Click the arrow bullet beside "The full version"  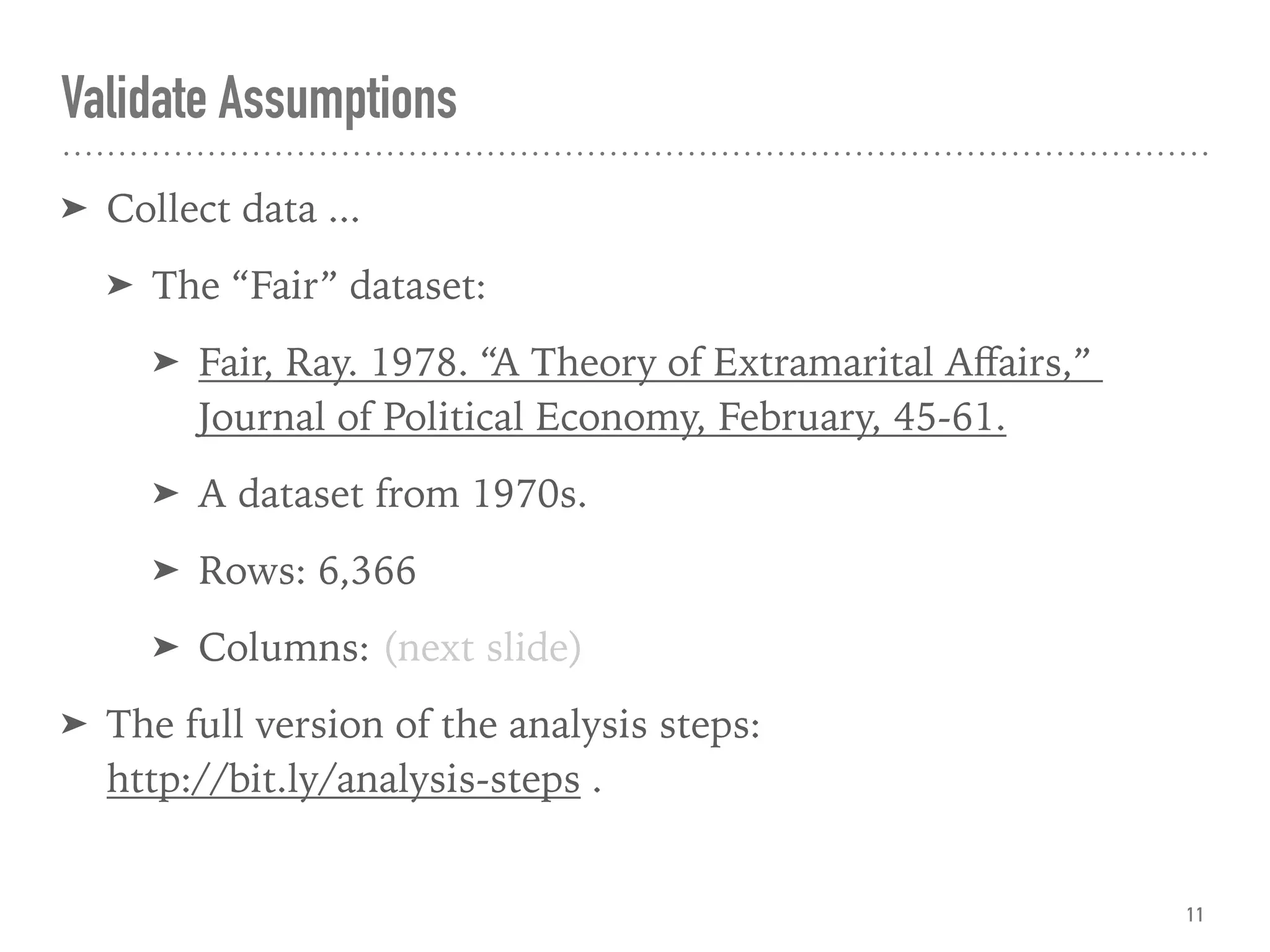(x=74, y=724)
